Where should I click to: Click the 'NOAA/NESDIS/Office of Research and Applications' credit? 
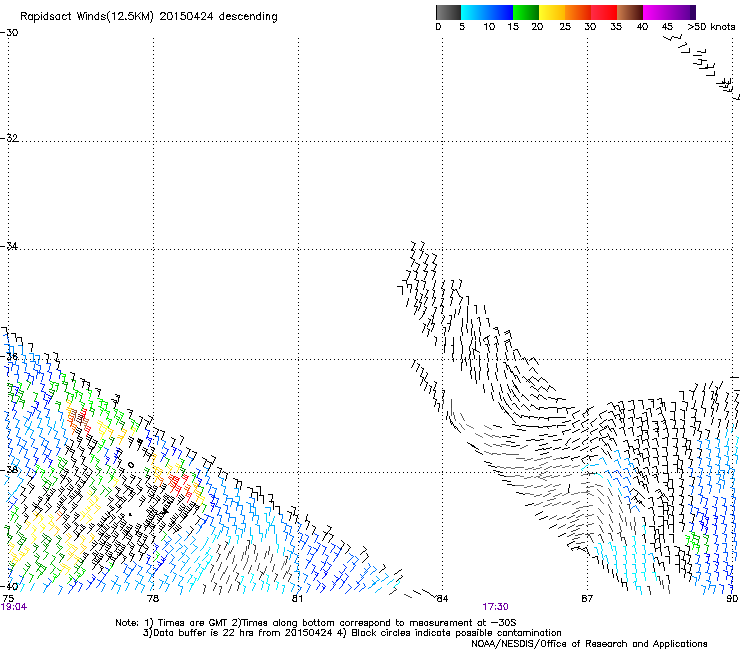pos(589,644)
